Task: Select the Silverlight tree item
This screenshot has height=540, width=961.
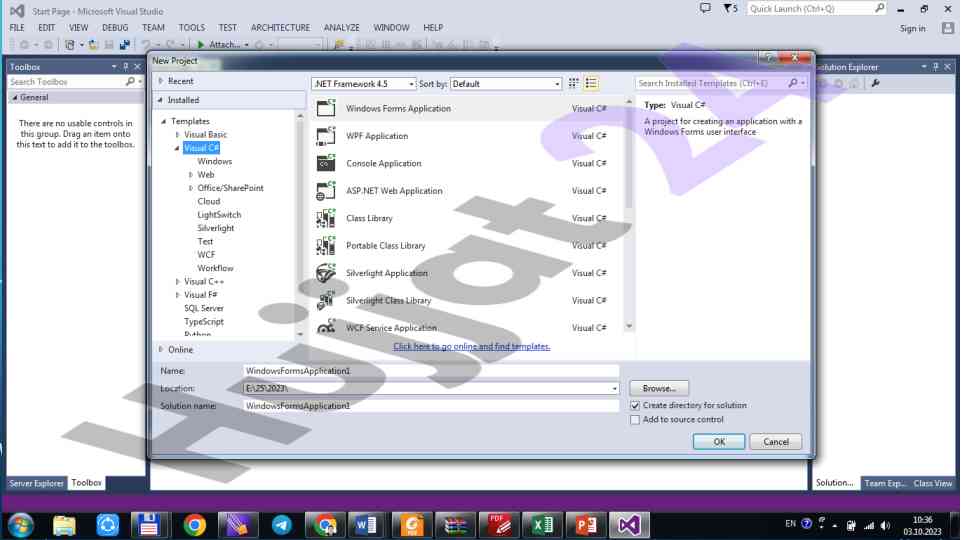Action: pyautogui.click(x=216, y=228)
